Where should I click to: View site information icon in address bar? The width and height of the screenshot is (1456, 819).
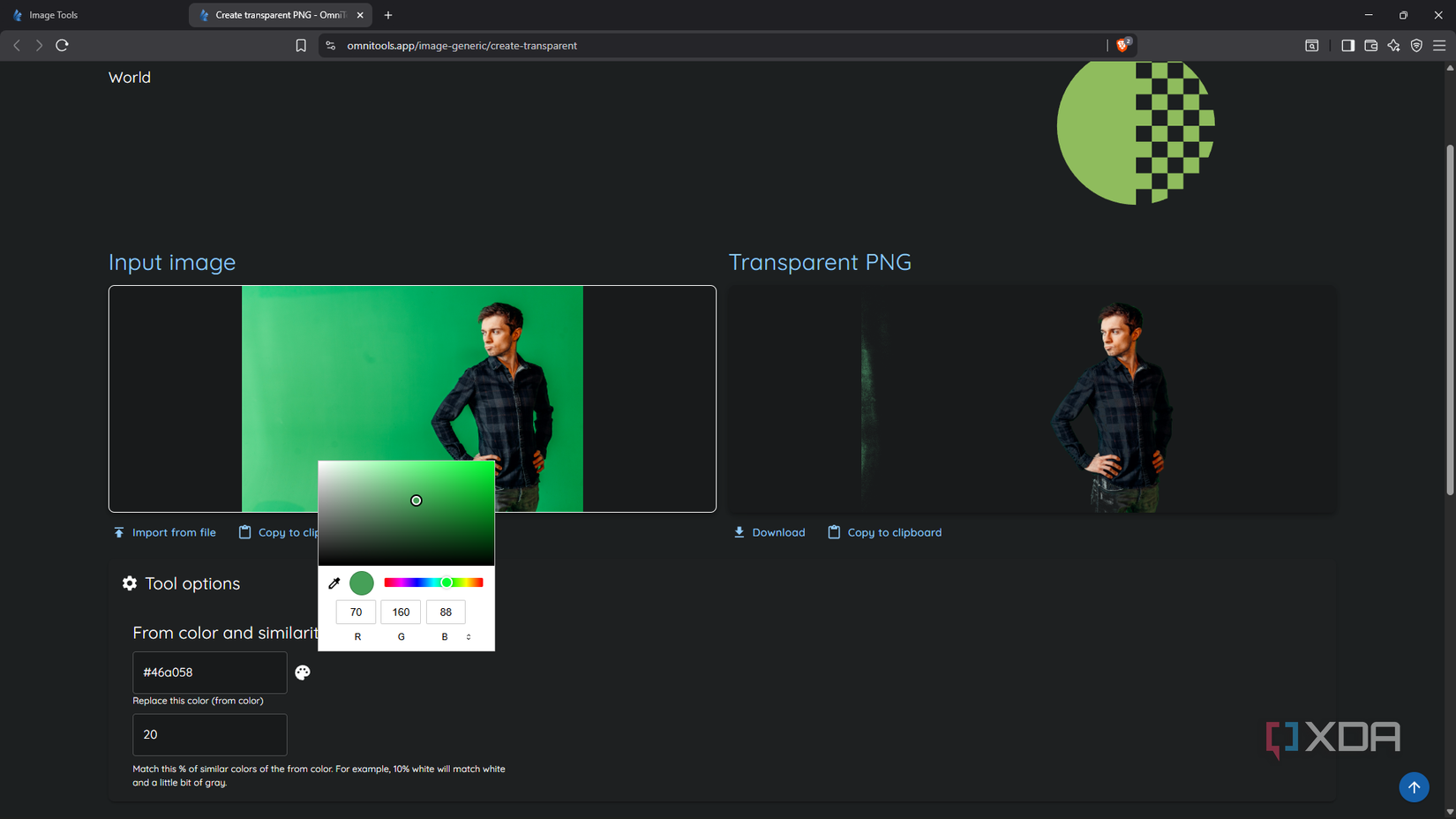(x=331, y=45)
